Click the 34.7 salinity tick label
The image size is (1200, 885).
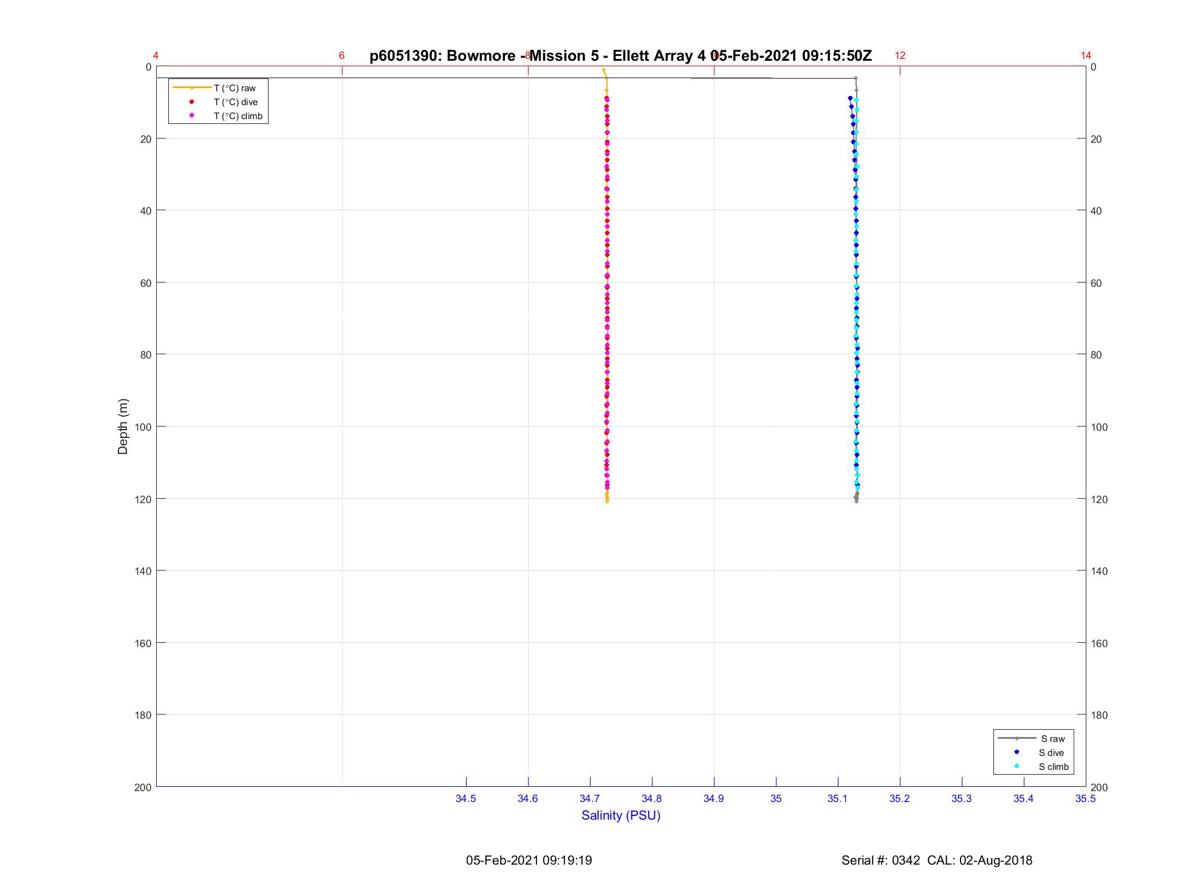pyautogui.click(x=590, y=798)
